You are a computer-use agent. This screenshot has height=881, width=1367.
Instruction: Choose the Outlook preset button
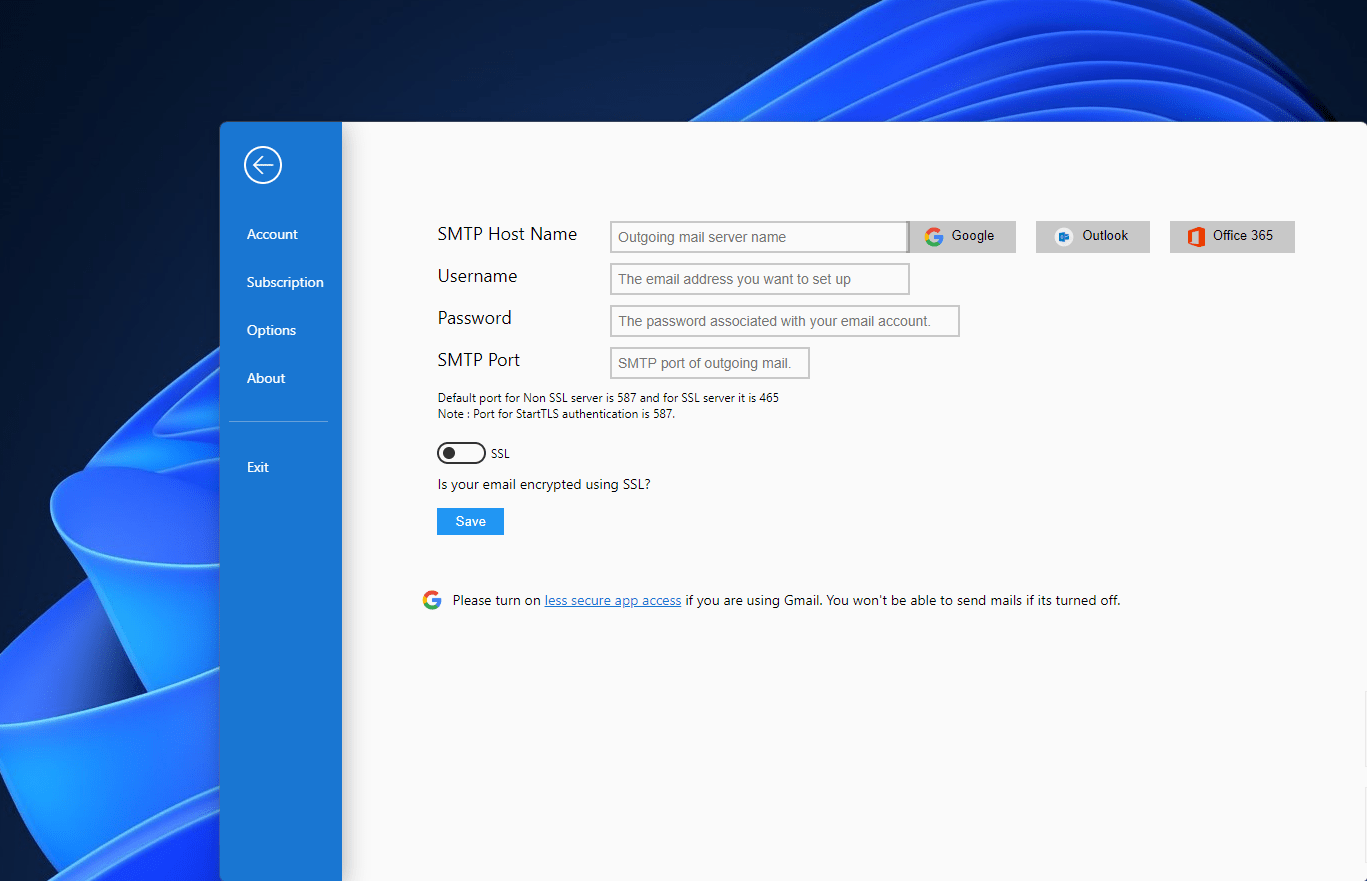pyautogui.click(x=1093, y=236)
